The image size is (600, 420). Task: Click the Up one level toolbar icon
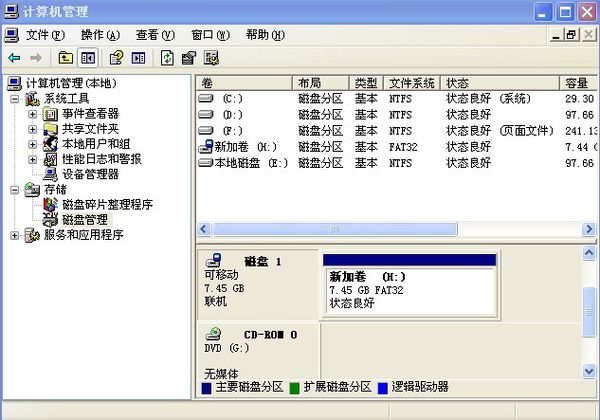pyautogui.click(x=66, y=58)
